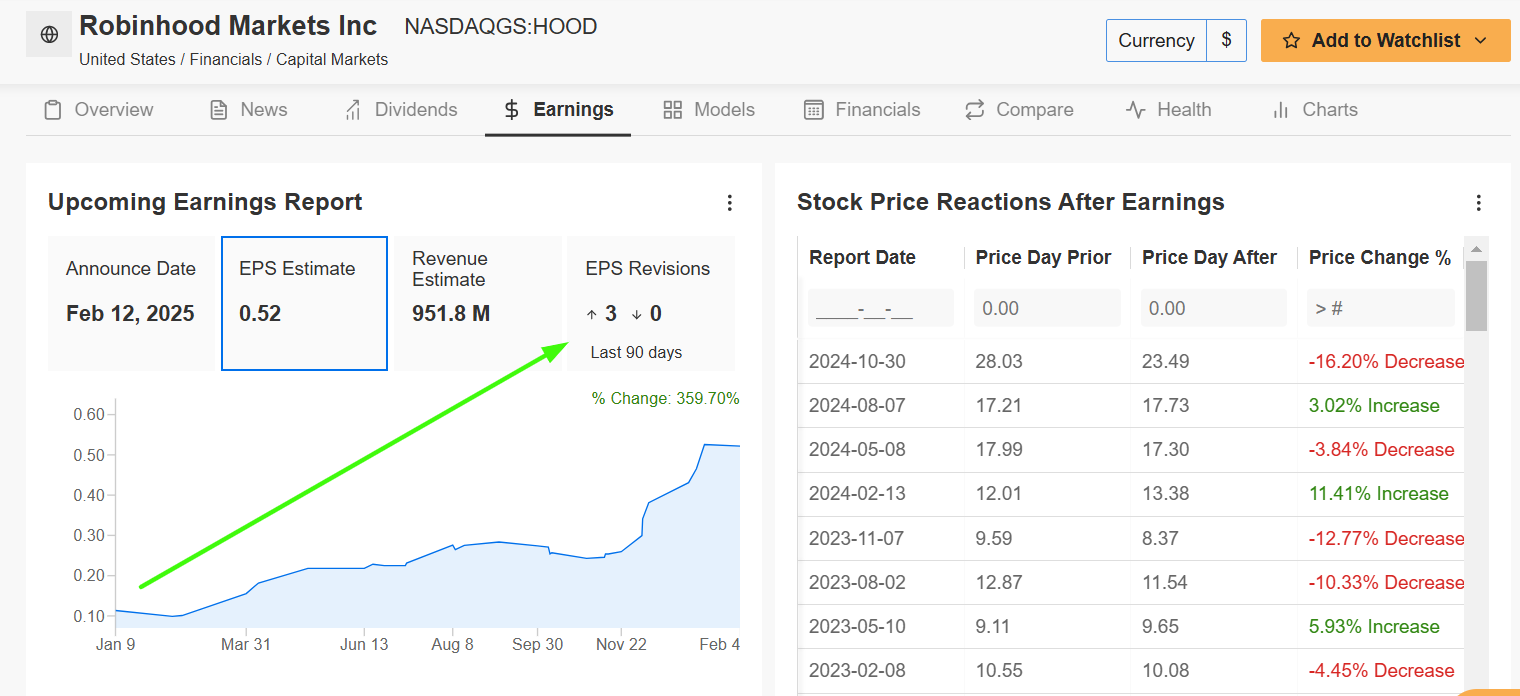Click the Earnings dollar-sign icon
This screenshot has height=696, width=1520.
(x=512, y=110)
